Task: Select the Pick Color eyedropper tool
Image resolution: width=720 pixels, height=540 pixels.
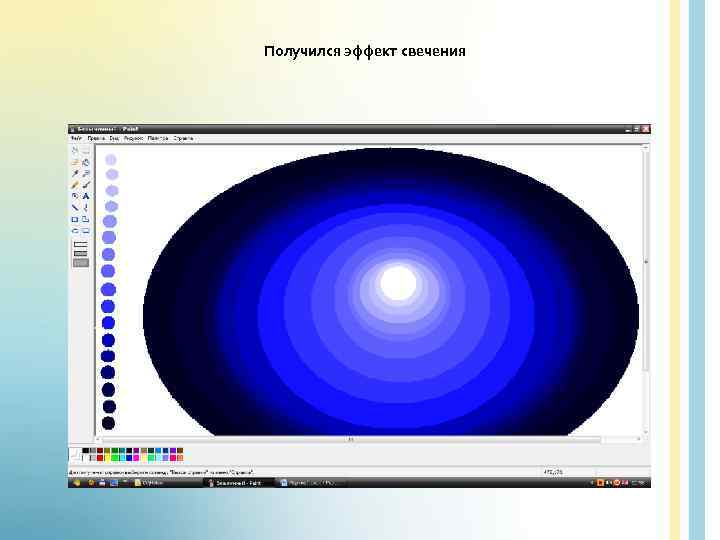Action: click(x=75, y=174)
